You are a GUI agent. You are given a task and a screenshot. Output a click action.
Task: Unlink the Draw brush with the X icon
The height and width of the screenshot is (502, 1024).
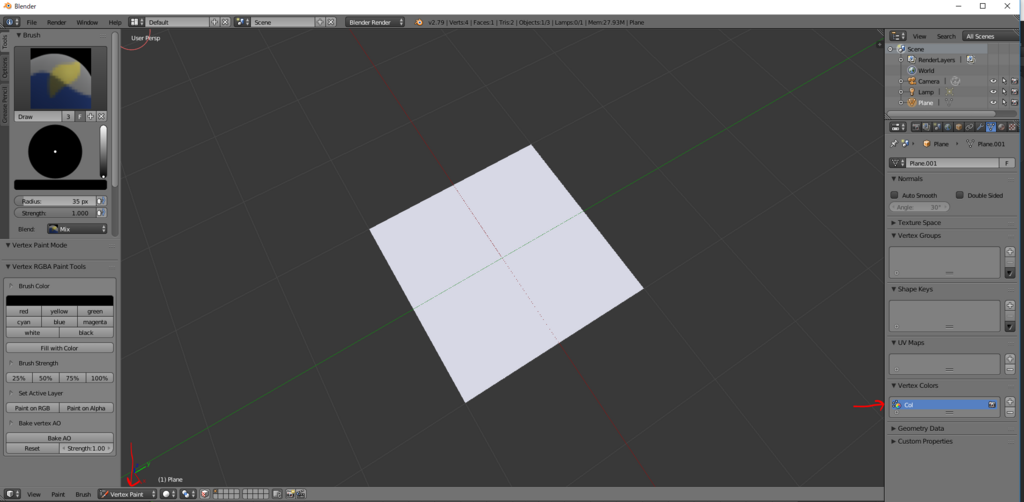tap(101, 116)
